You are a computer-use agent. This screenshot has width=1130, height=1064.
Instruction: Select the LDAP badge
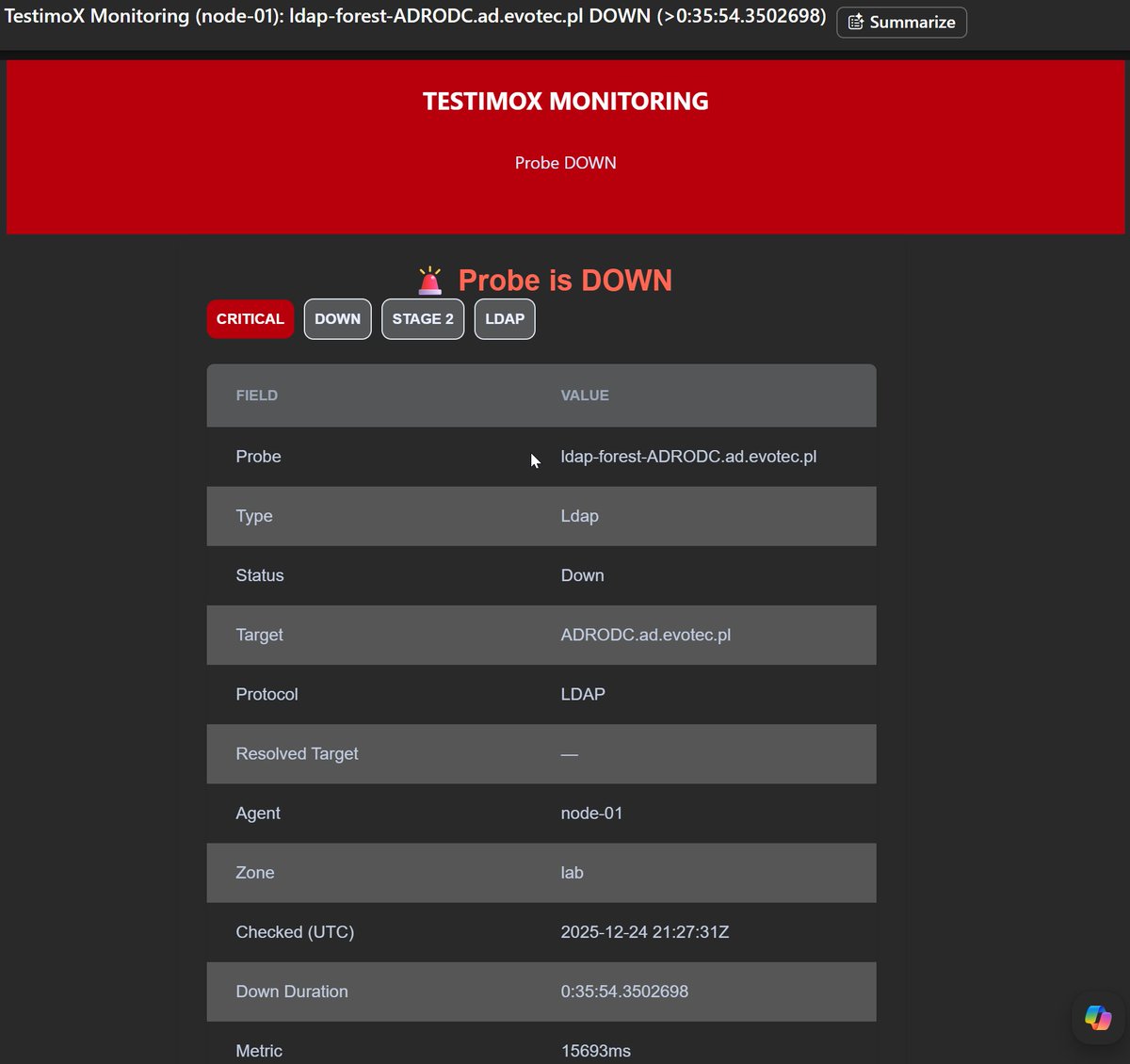coord(505,319)
